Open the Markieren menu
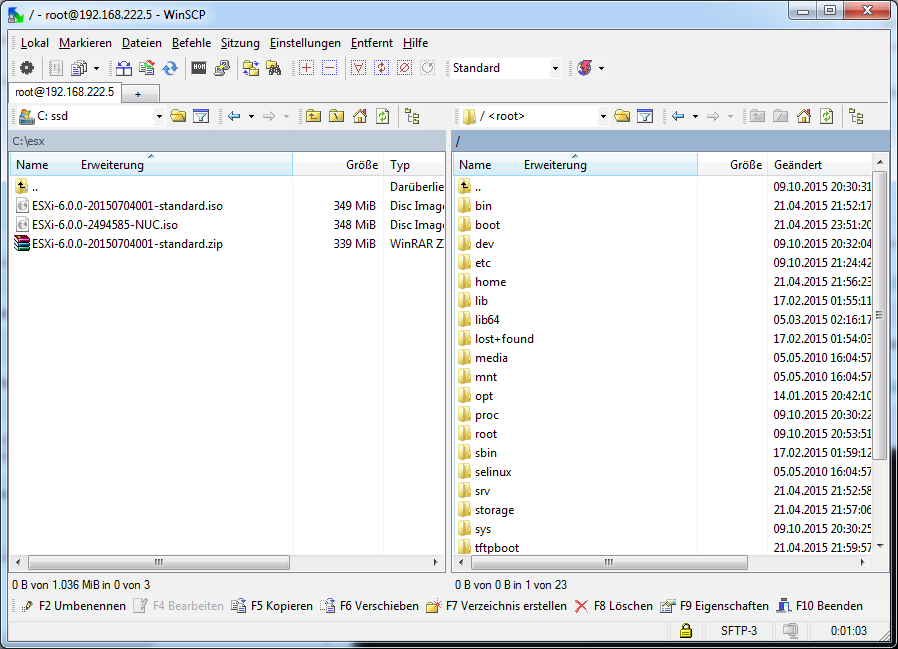 85,43
